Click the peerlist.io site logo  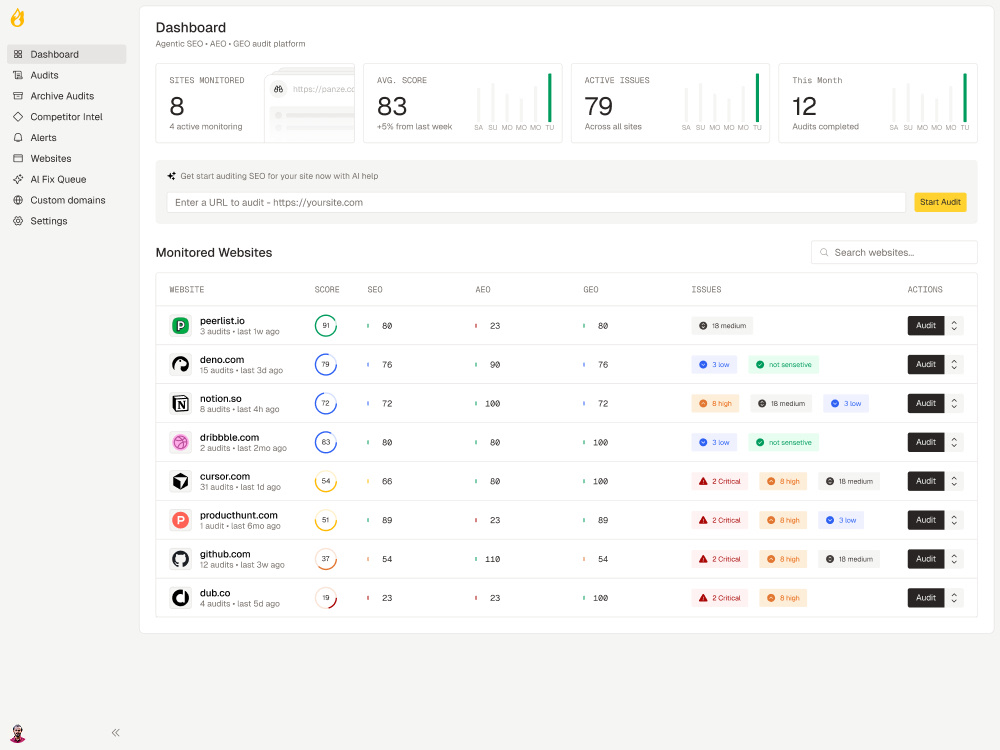coord(180,326)
